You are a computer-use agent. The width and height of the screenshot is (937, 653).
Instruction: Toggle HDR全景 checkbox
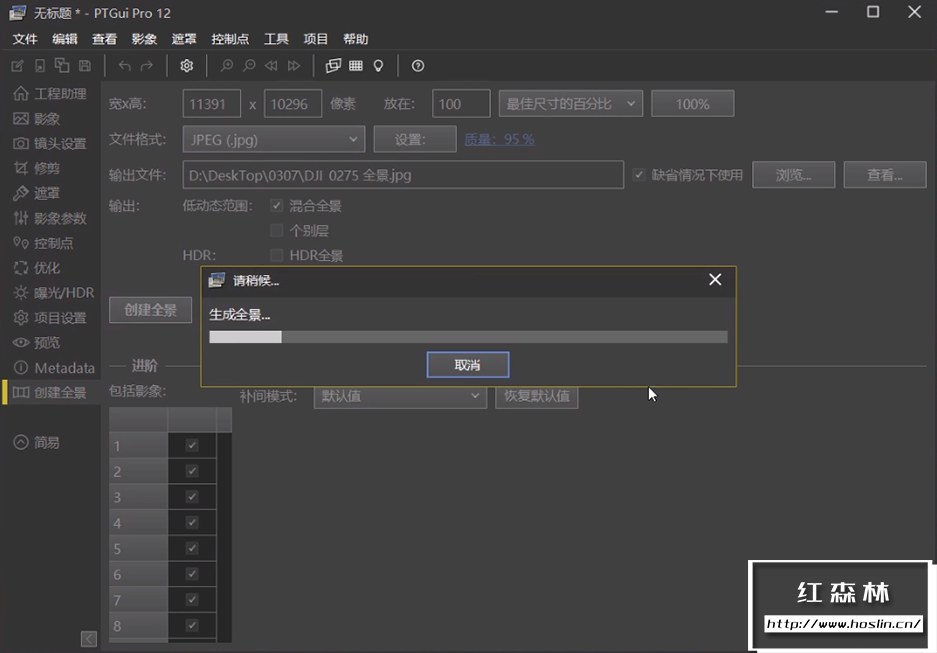(x=276, y=256)
